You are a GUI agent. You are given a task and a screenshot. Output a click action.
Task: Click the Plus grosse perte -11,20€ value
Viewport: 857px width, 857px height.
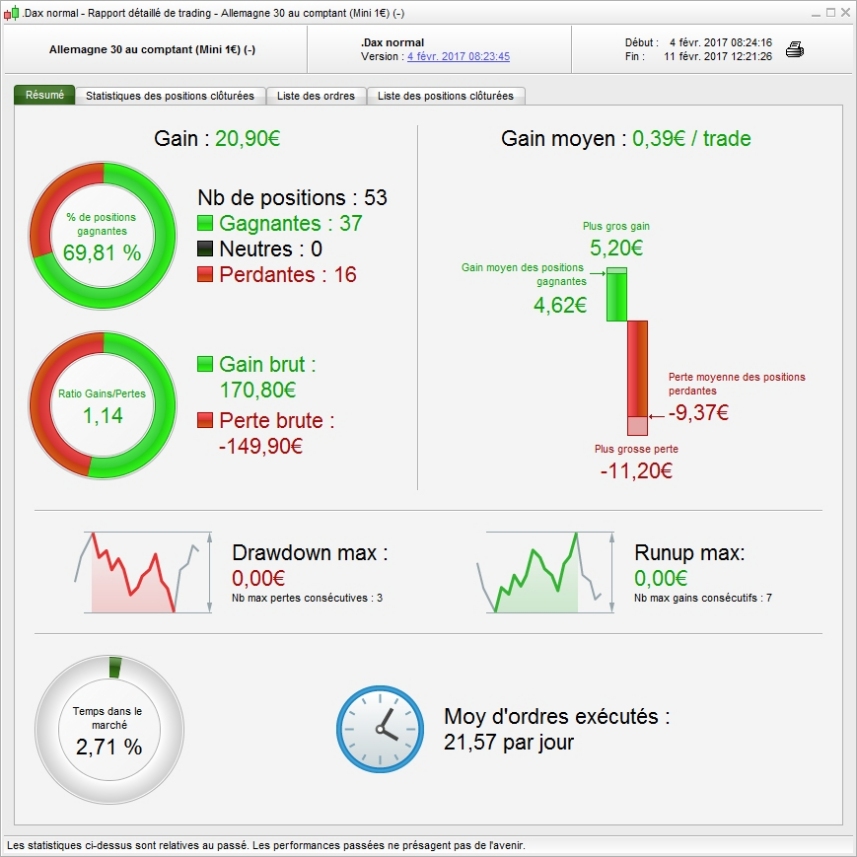pos(636,471)
